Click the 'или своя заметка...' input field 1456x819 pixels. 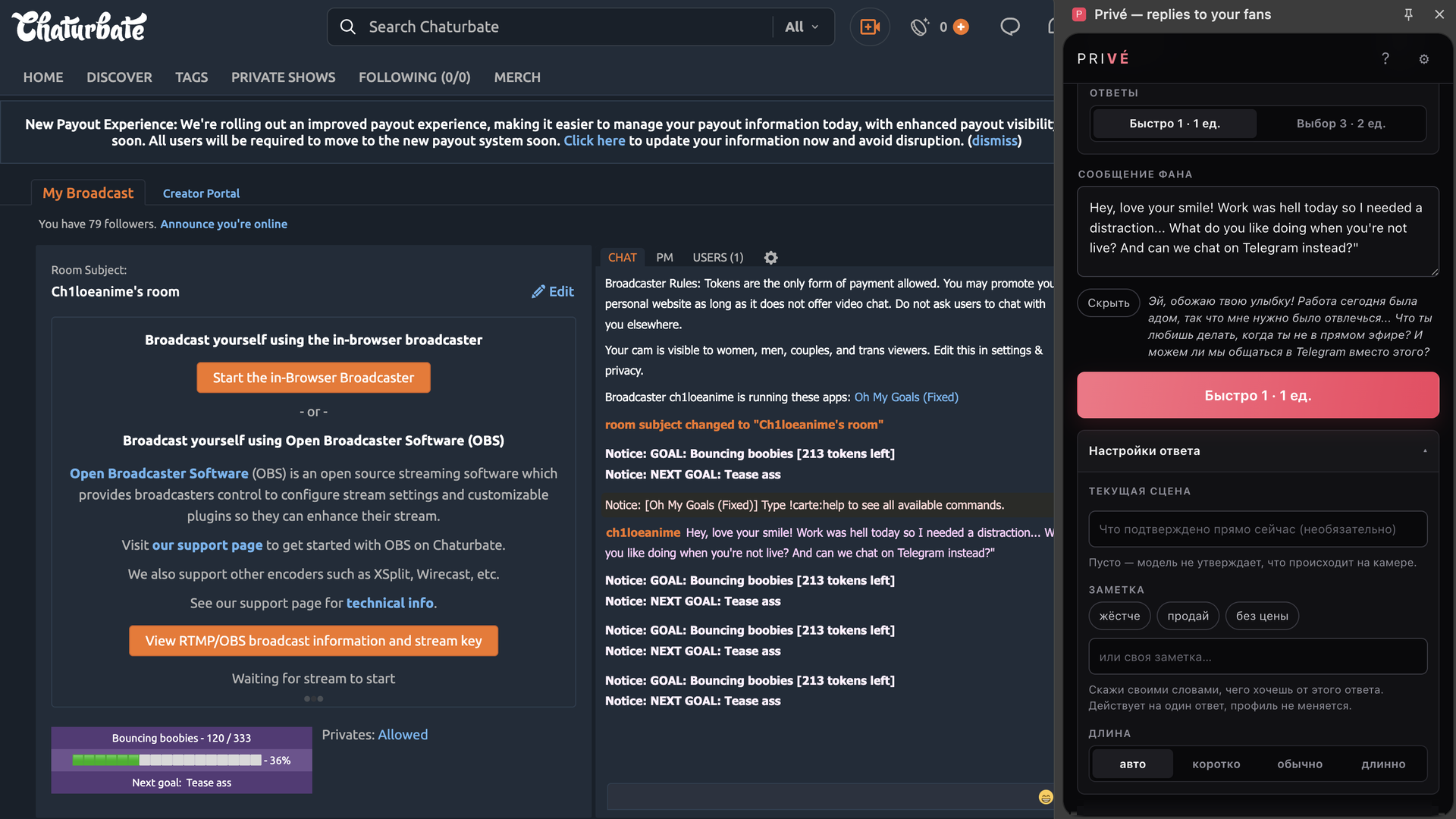coord(1258,657)
